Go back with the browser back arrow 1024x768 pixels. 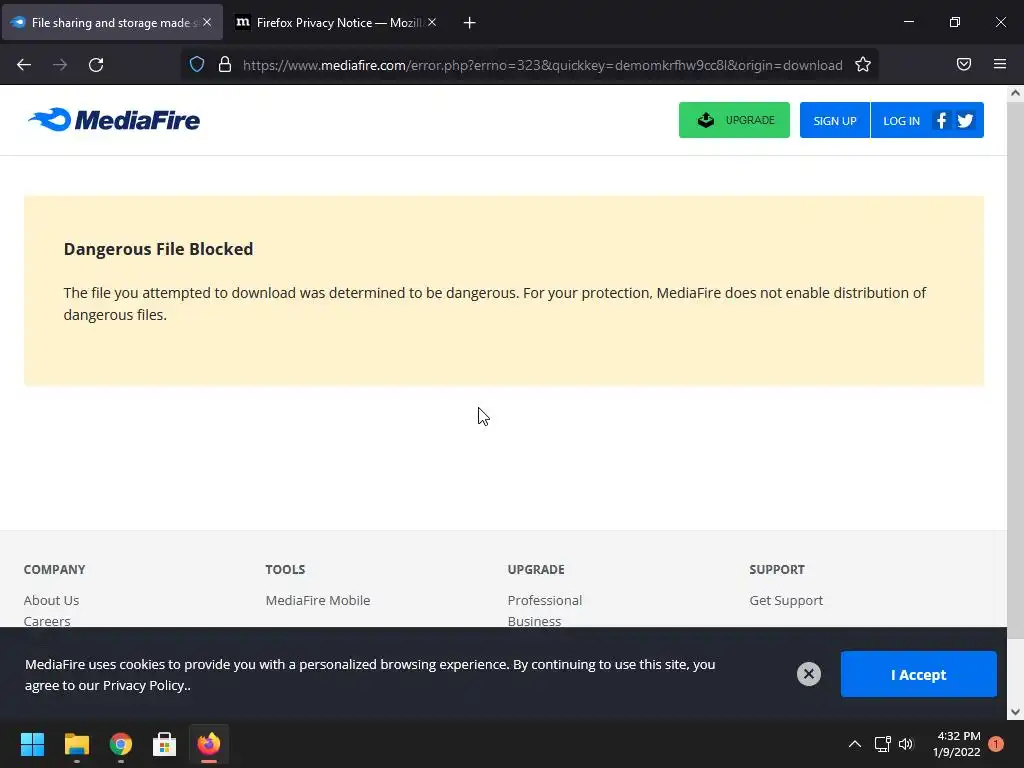tap(24, 65)
